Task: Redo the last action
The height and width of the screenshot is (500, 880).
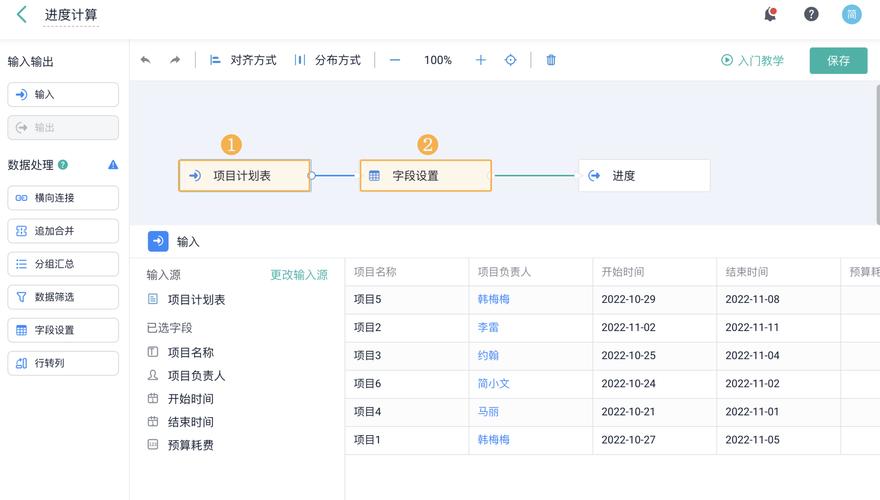Action: tap(175, 59)
